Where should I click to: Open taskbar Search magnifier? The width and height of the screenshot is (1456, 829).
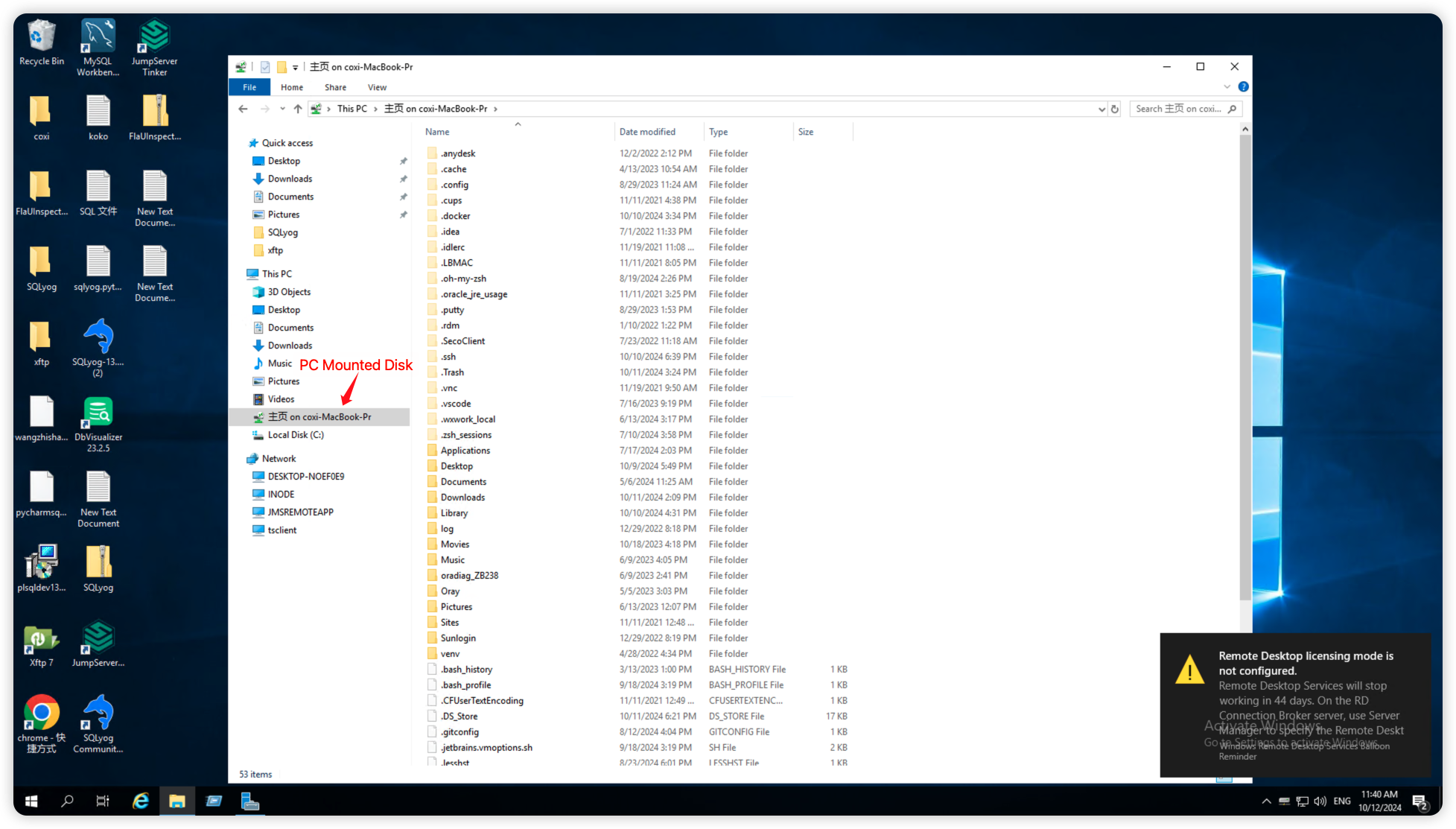(x=67, y=801)
